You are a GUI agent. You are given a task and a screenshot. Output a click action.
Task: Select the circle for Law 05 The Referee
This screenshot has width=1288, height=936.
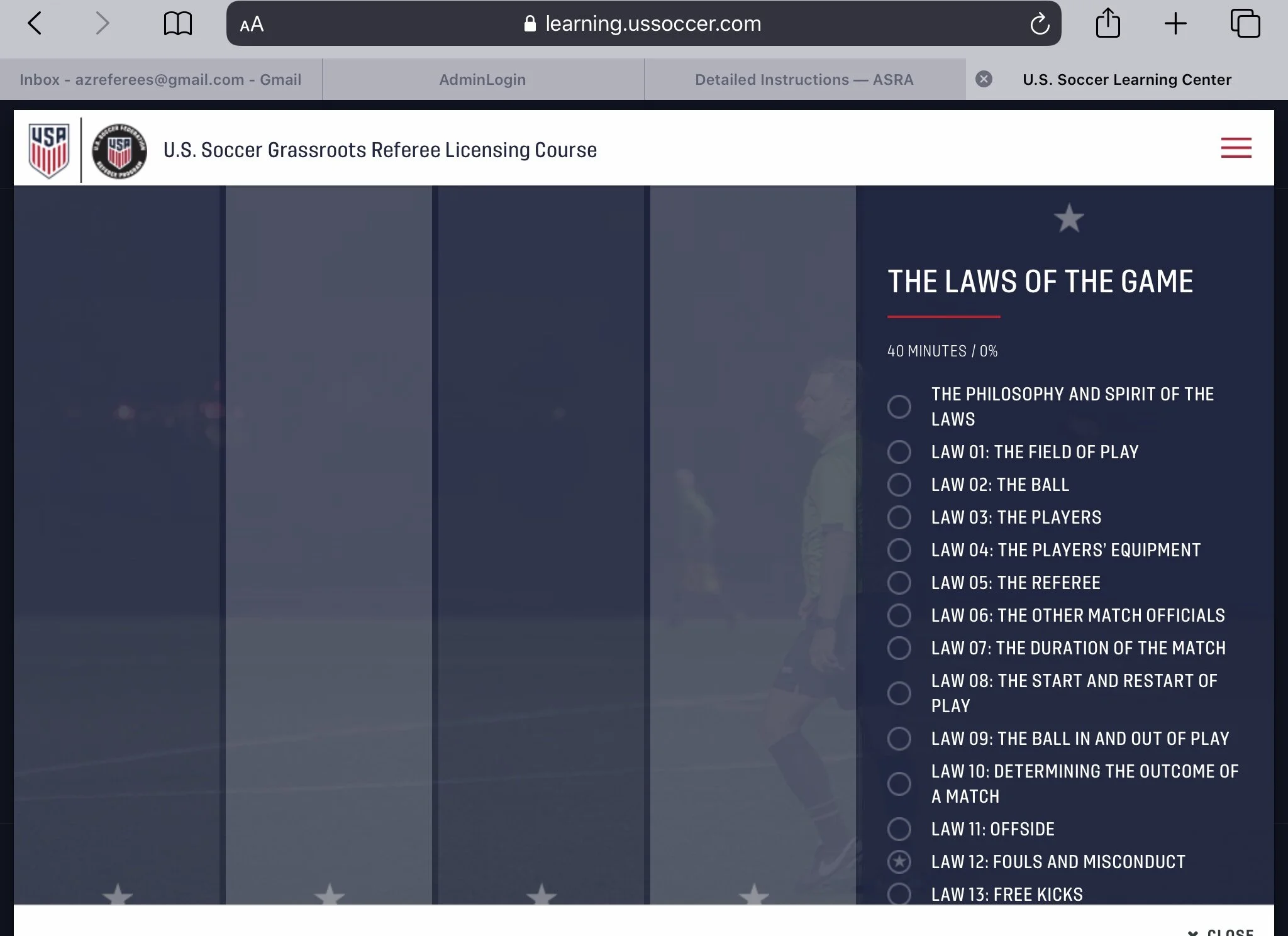click(x=899, y=583)
